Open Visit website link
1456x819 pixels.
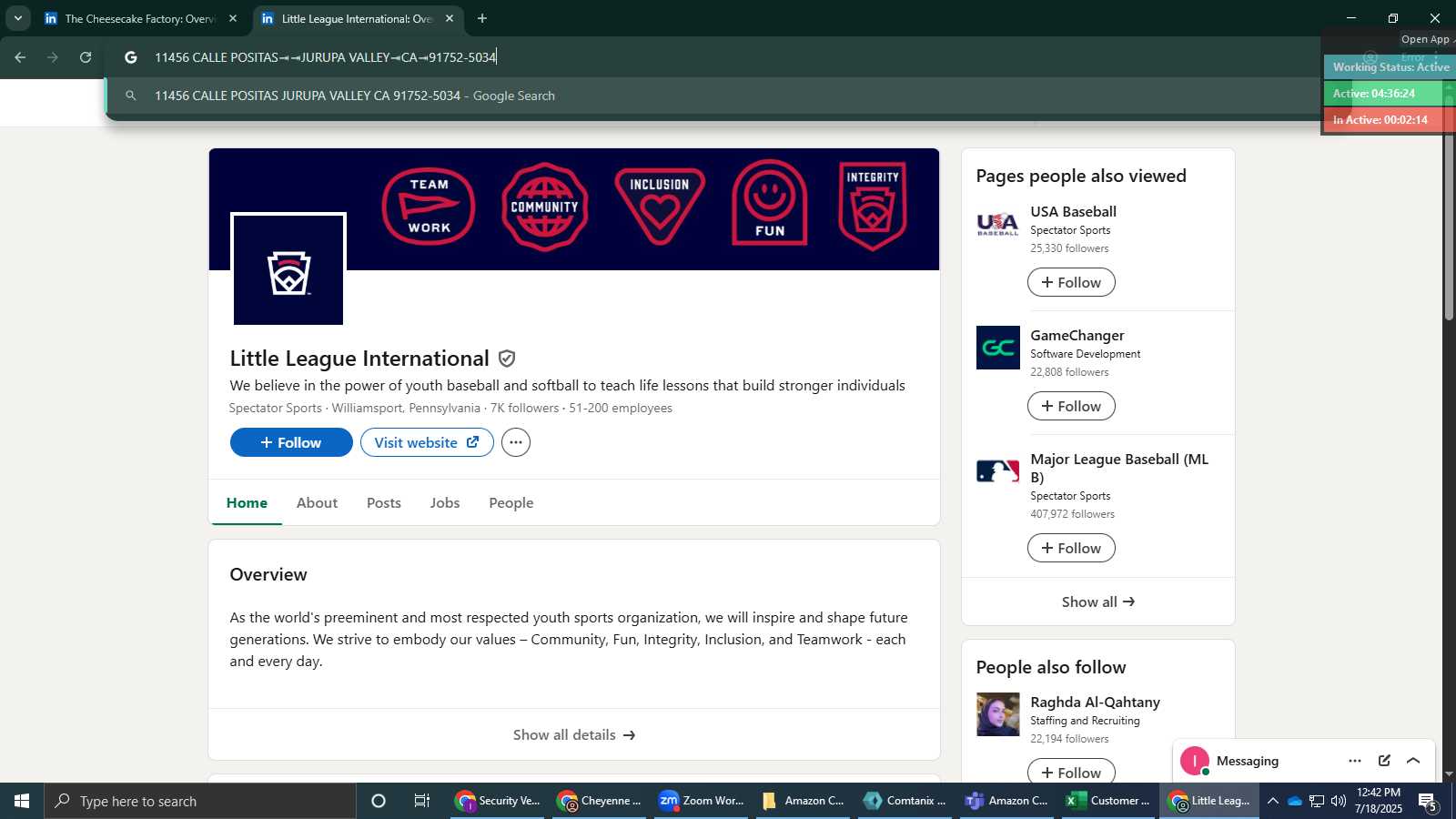[x=427, y=442]
